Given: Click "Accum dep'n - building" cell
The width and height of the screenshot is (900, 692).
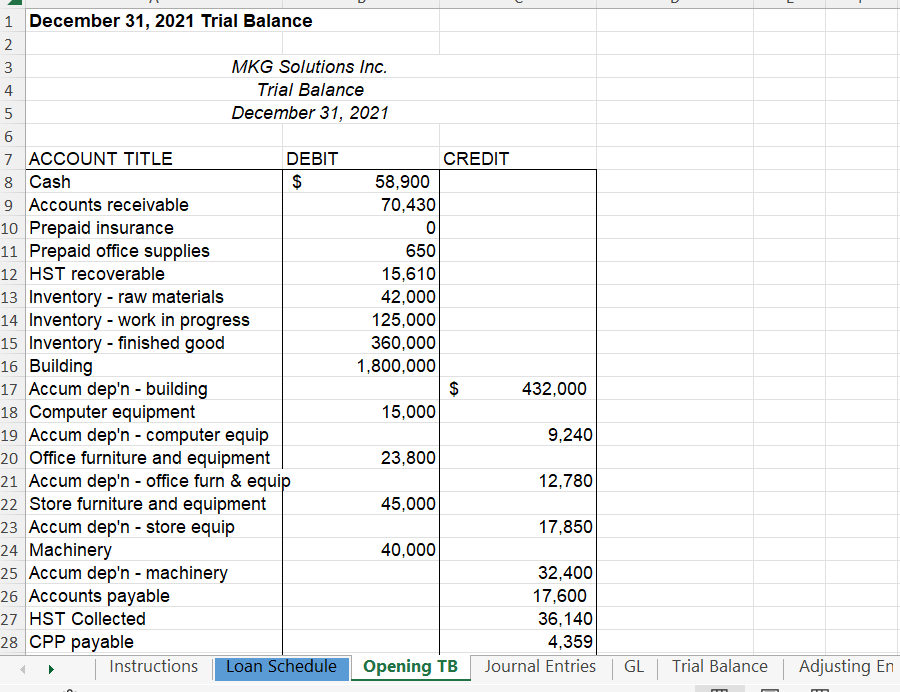Looking at the screenshot, I should pyautogui.click(x=154, y=389).
